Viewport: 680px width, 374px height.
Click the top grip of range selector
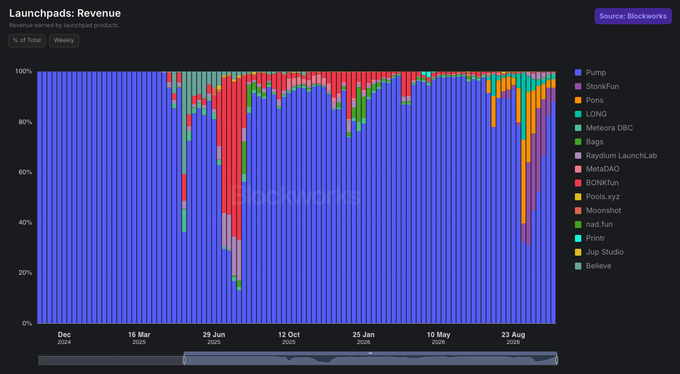click(x=370, y=354)
